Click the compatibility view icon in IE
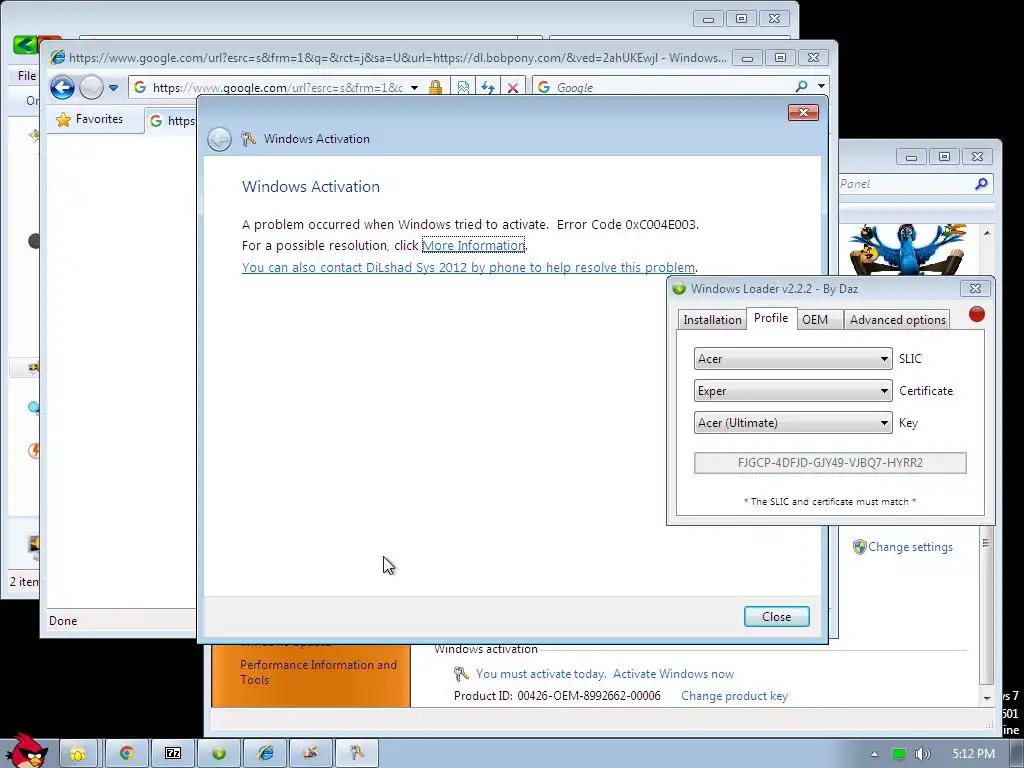This screenshot has height=768, width=1024. 463,88
